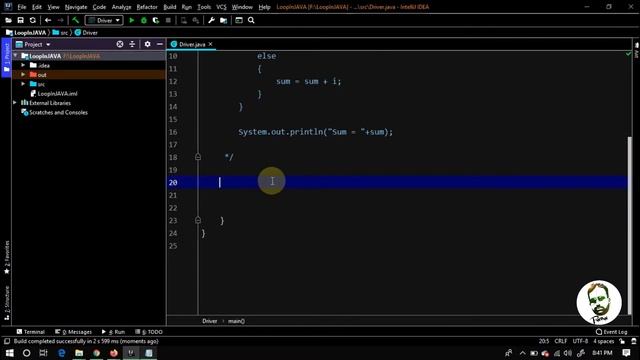Viewport: 640px width, 360px height.
Task: Click the Run Anything toolbar icon
Action: point(239,20)
